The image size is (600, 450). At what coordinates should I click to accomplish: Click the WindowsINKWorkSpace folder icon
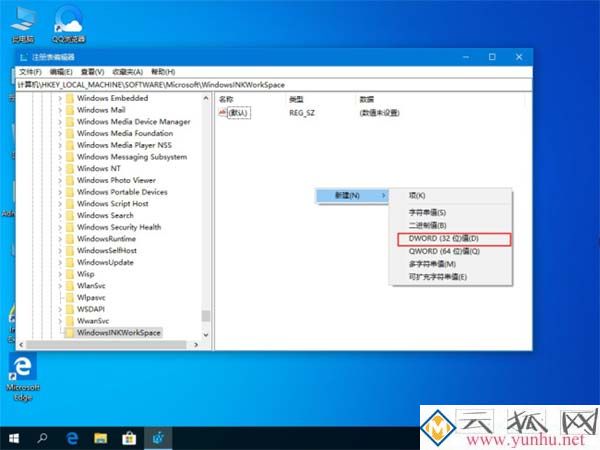[x=70, y=333]
